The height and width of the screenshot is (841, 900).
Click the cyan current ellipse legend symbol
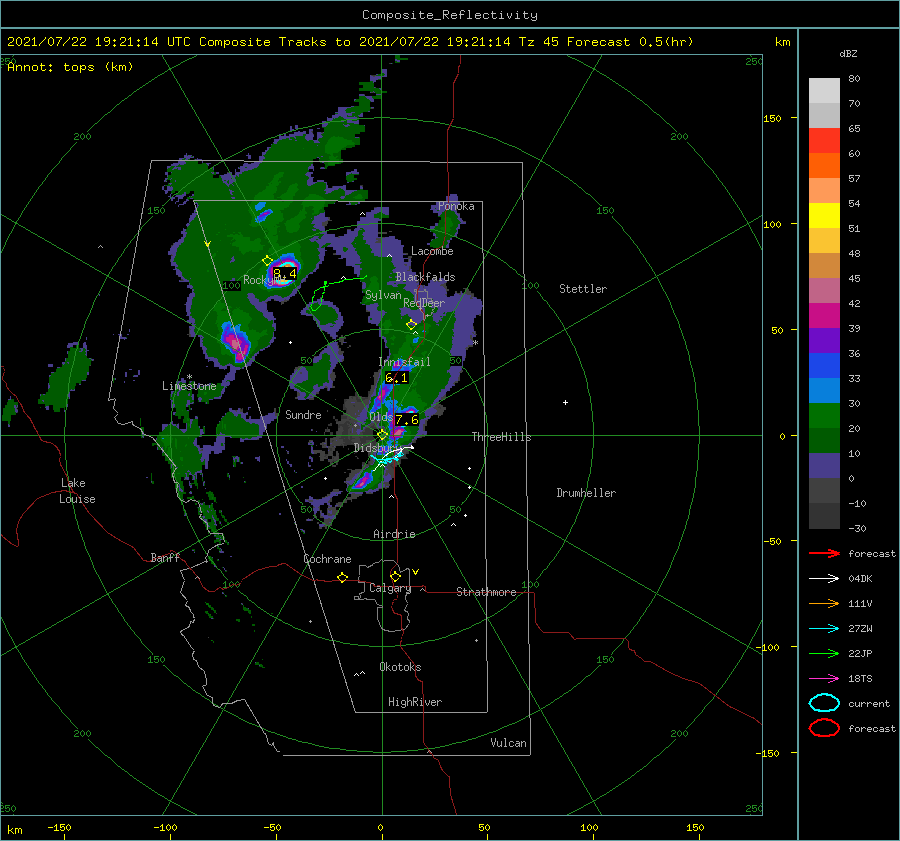824,703
